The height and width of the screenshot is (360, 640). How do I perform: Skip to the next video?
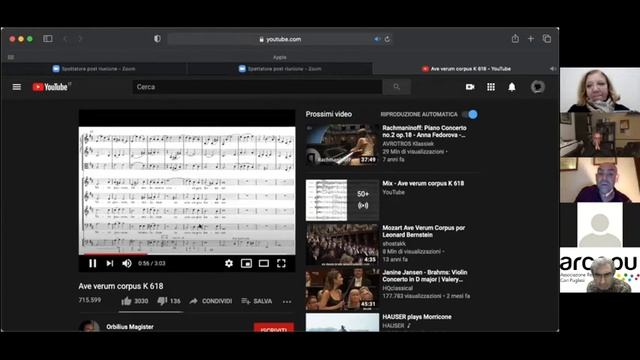pos(110,264)
